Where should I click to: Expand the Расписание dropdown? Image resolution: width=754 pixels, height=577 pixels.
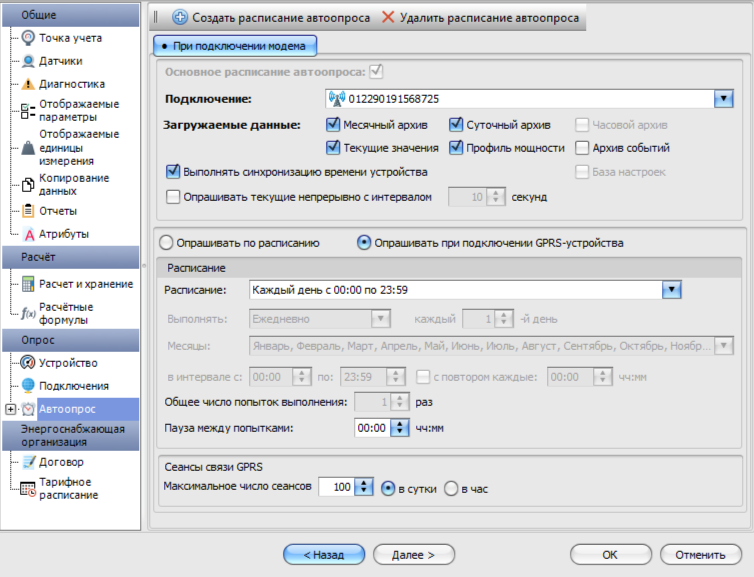point(672,289)
